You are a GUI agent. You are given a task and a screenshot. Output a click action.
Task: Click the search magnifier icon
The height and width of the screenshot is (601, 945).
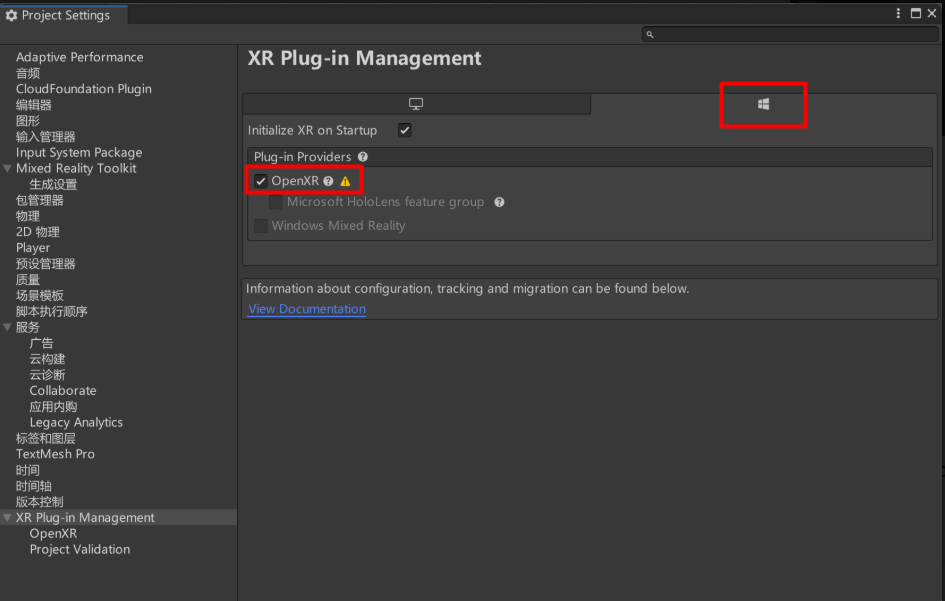point(650,34)
